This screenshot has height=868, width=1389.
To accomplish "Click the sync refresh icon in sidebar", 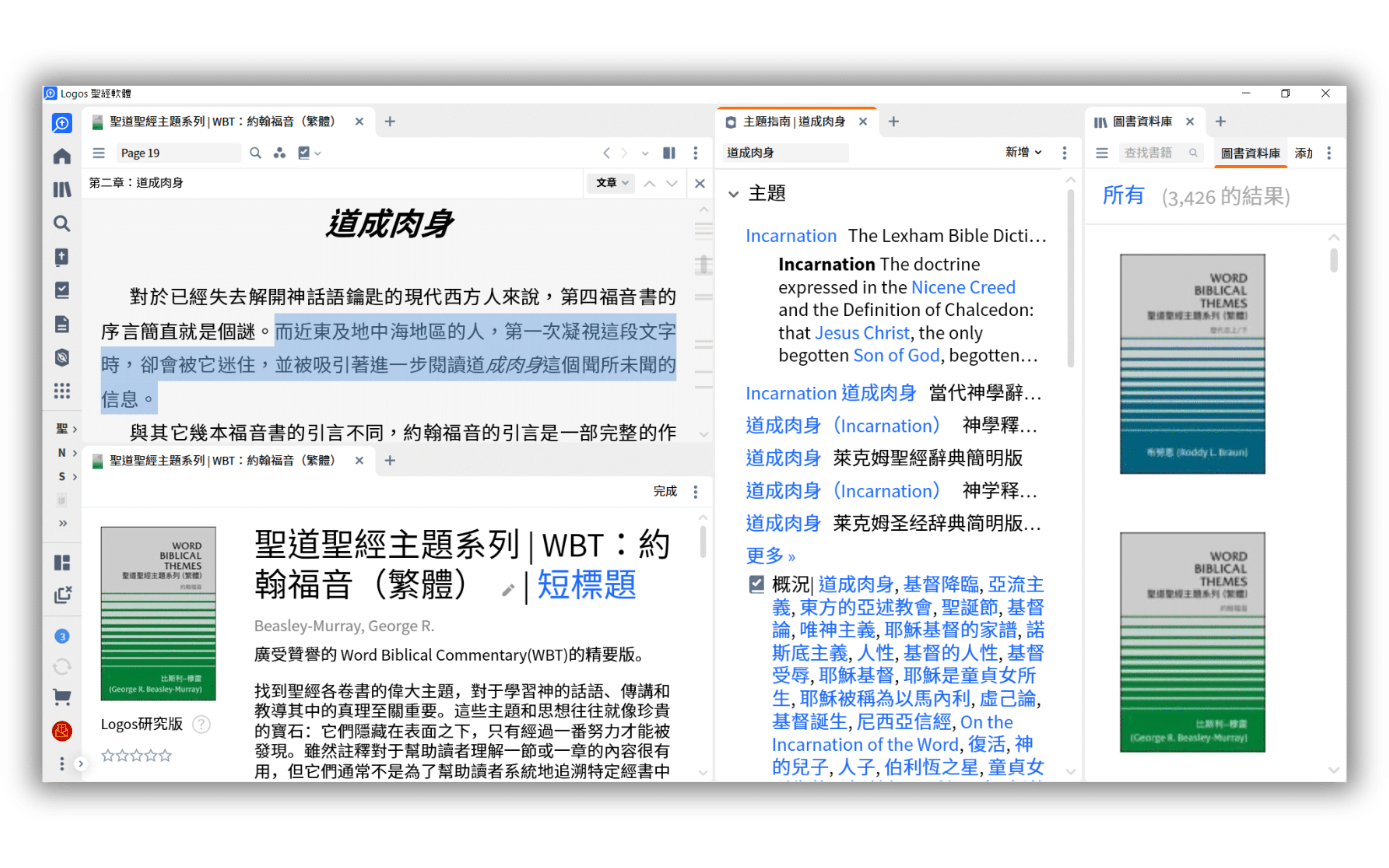I will [x=62, y=666].
